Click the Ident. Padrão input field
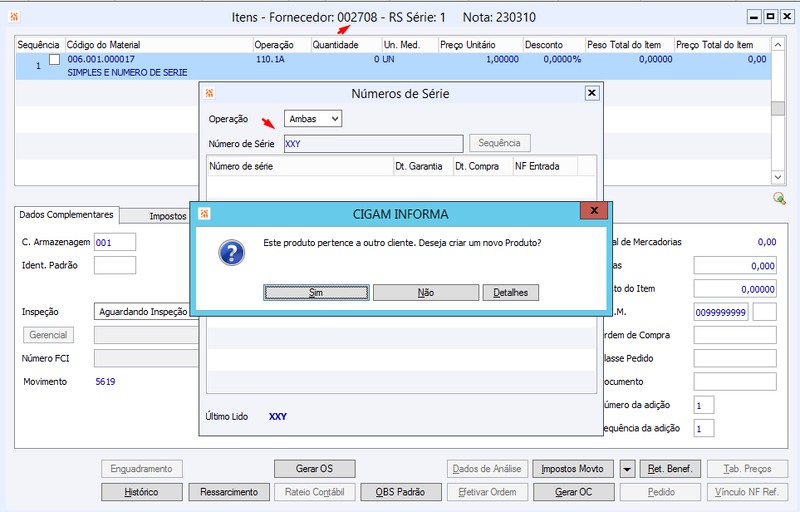 point(115,265)
